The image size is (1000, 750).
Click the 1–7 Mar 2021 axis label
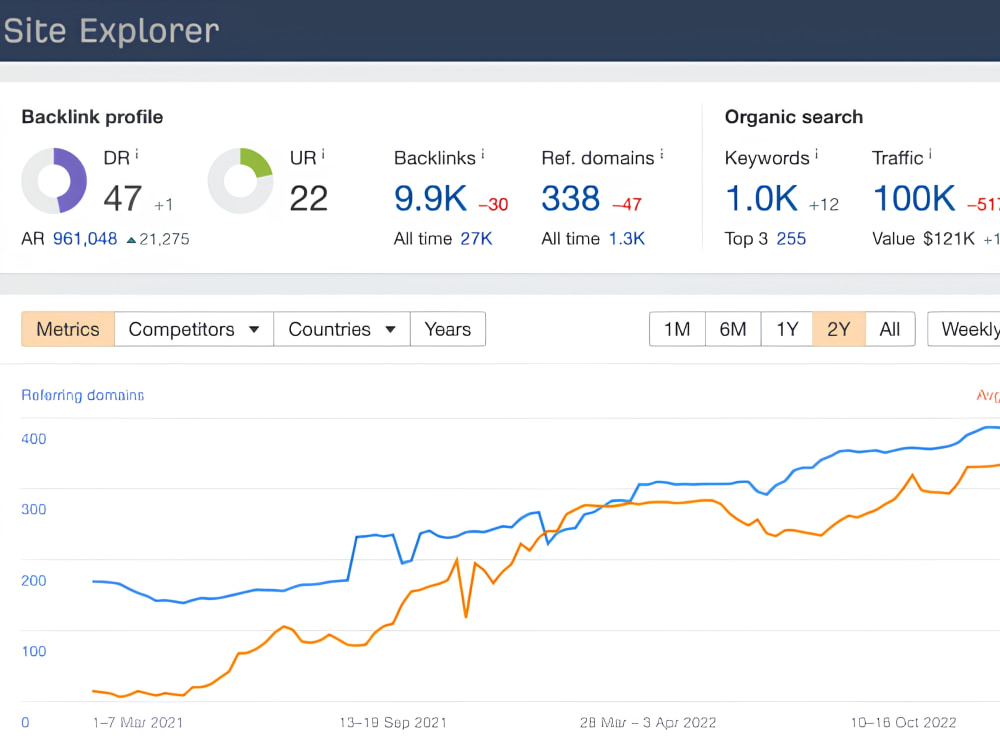[138, 723]
